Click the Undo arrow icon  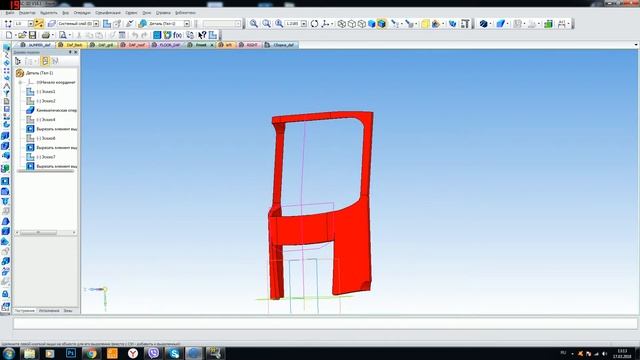coord(135,36)
